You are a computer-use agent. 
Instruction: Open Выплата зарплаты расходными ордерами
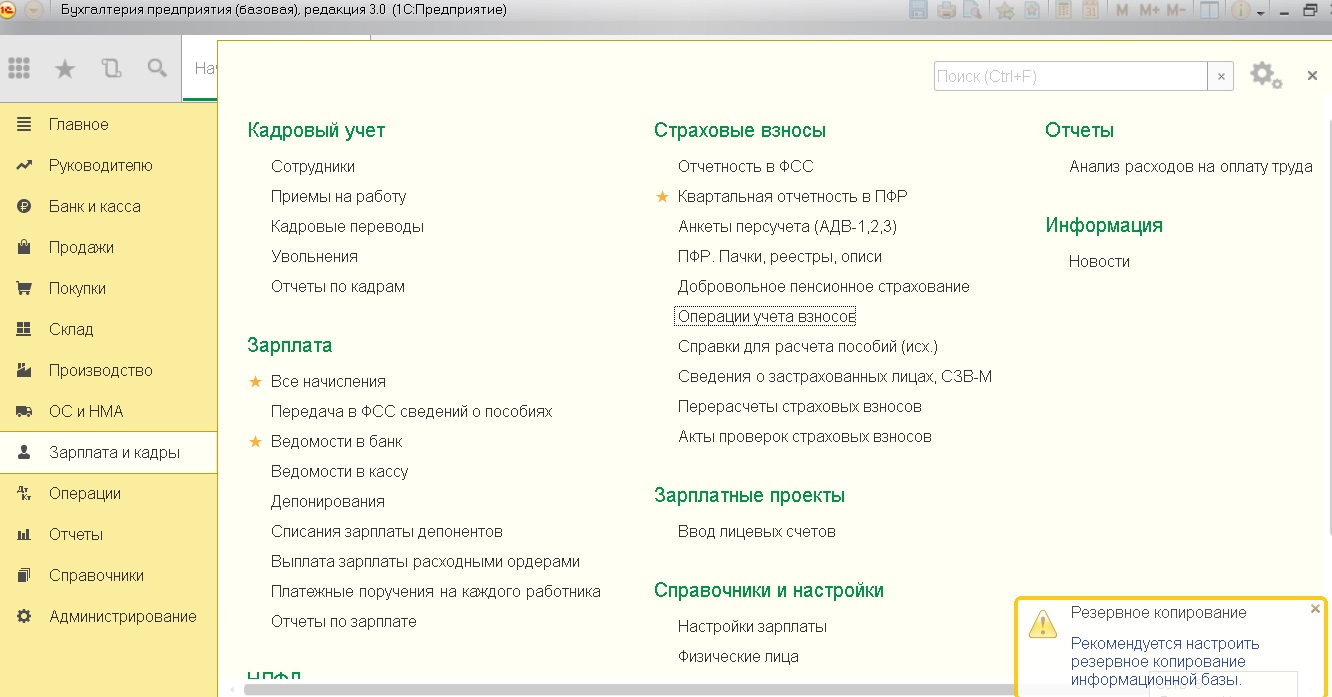click(425, 561)
